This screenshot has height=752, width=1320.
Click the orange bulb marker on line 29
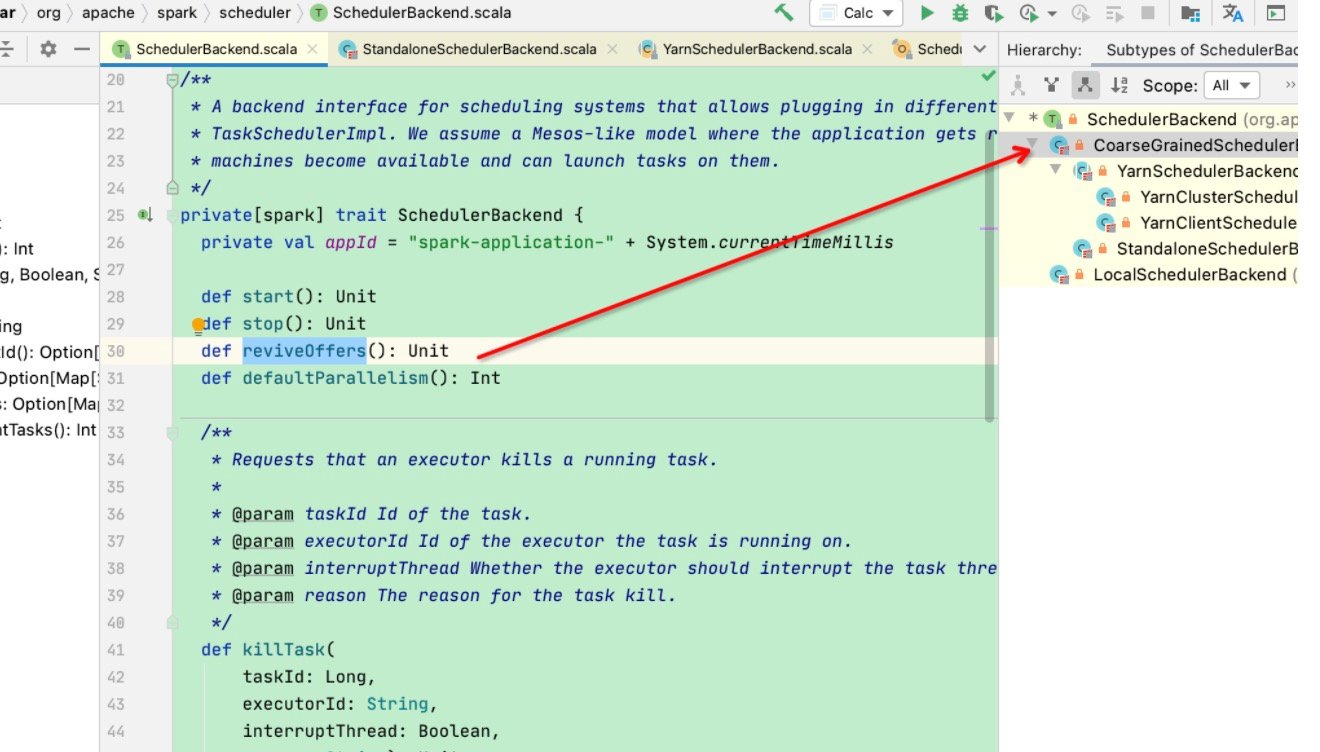tap(198, 324)
